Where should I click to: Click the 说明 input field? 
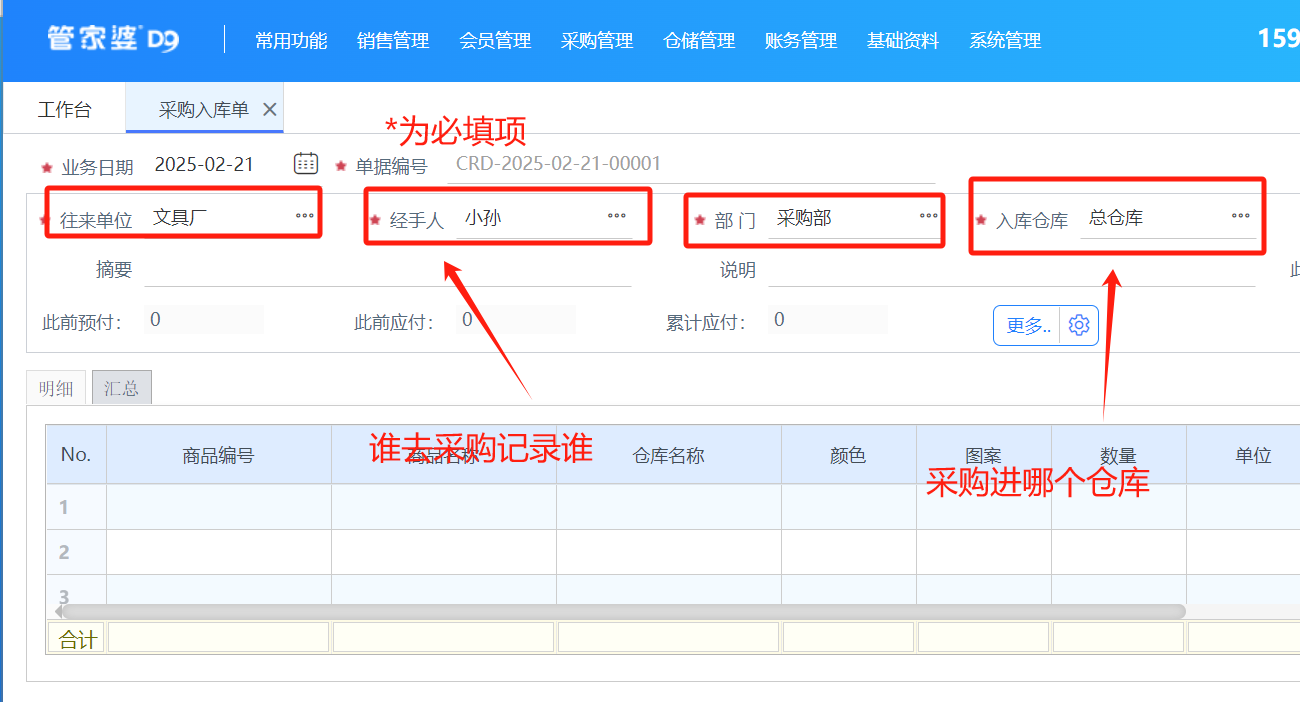click(x=1010, y=270)
